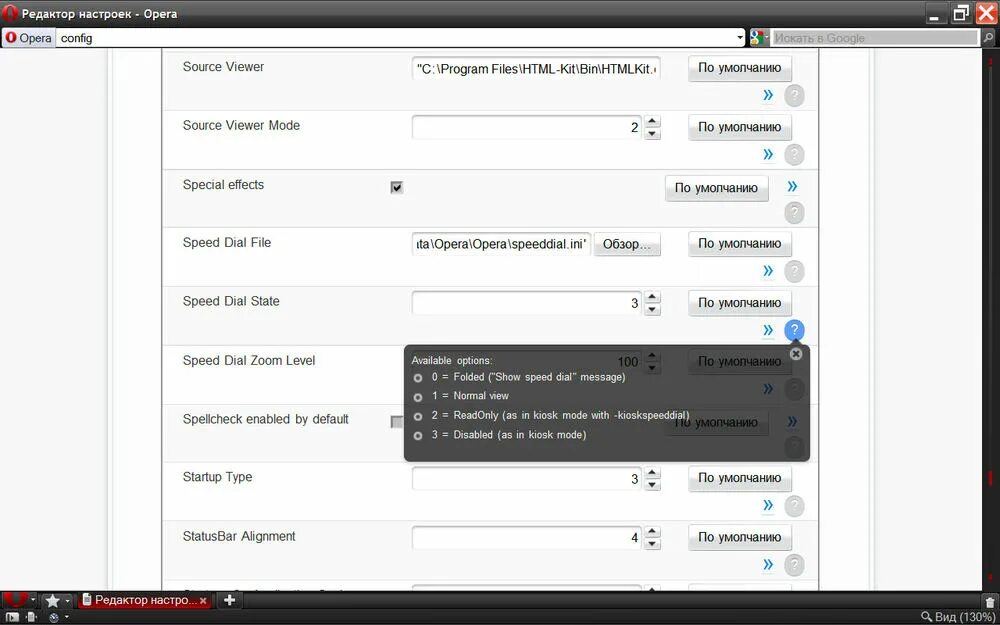This screenshot has width=1000, height=625.
Task: Click the double-arrow icon for Source Viewer Mode
Action: (x=768, y=154)
